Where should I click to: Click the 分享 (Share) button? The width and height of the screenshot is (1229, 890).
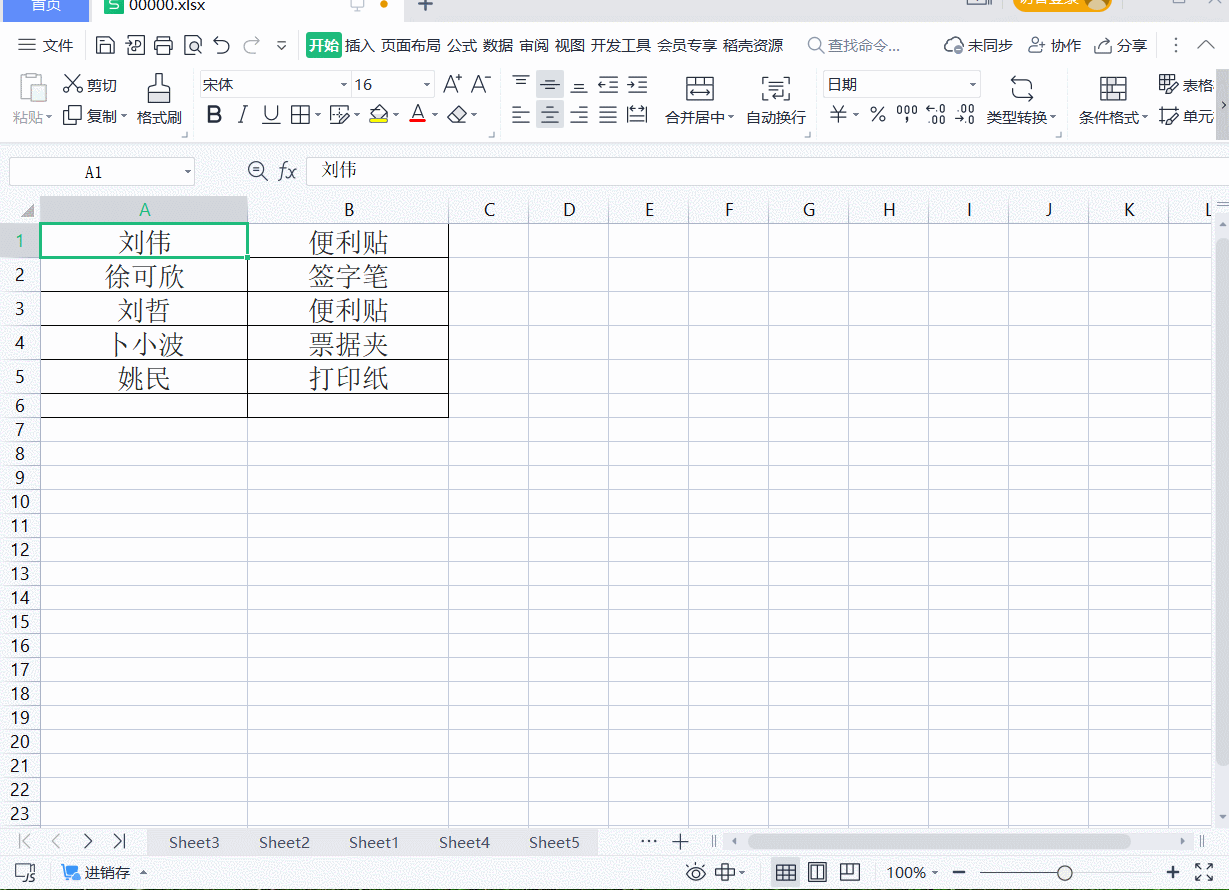[x=1121, y=45]
